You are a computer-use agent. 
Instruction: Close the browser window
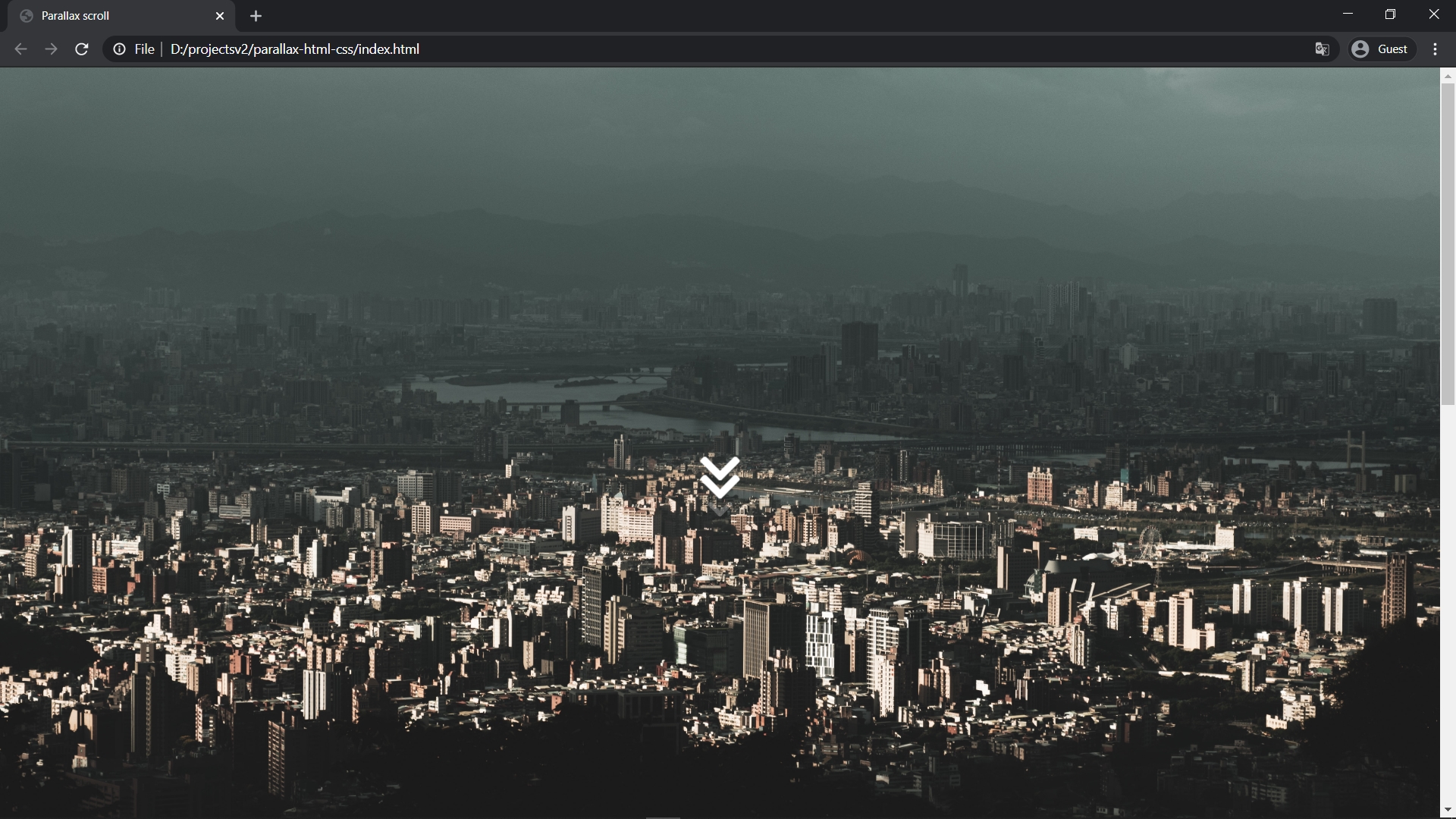[1433, 14]
